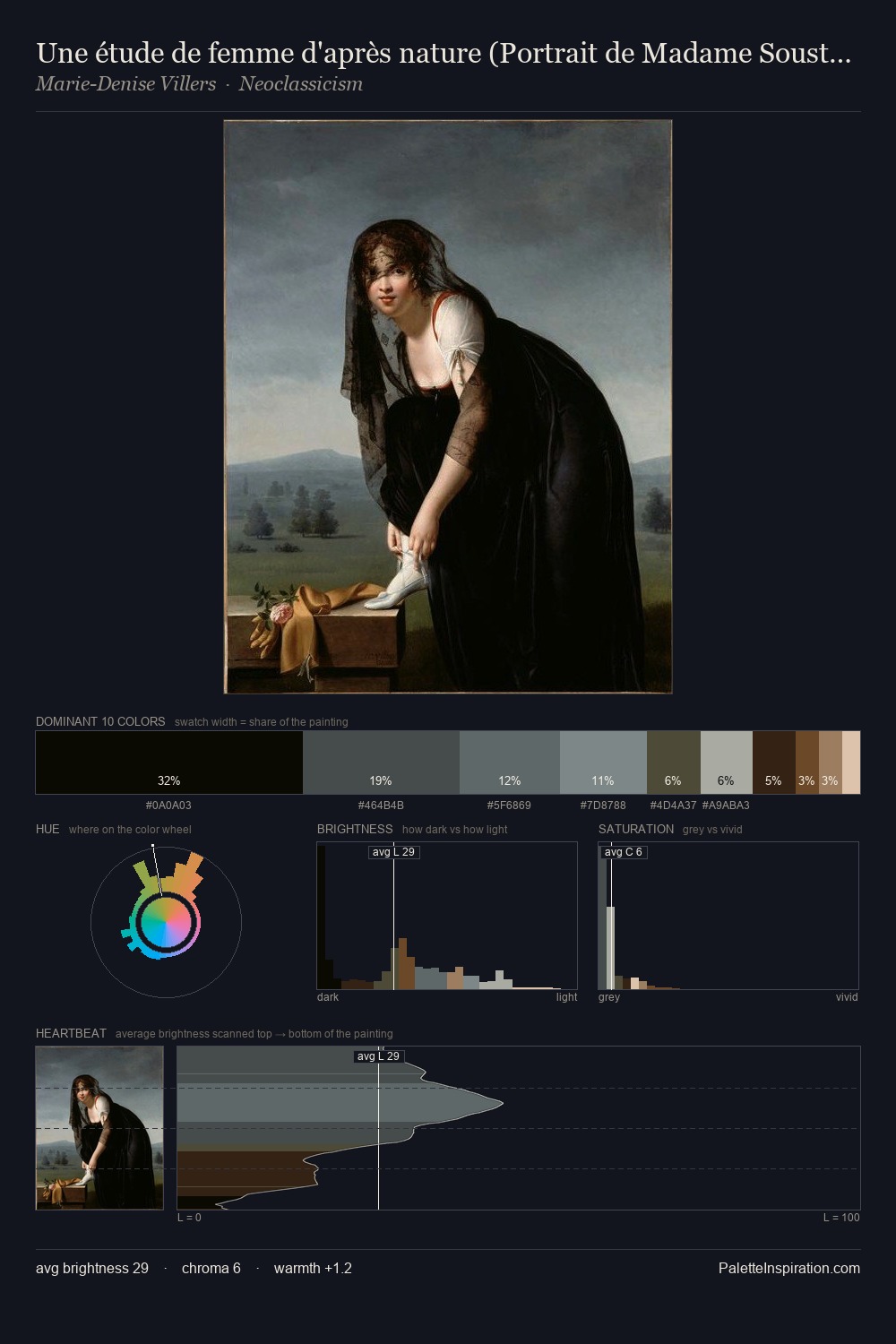Click the brightness histogram chart
The height and width of the screenshot is (1344, 896).
pyautogui.click(x=447, y=916)
